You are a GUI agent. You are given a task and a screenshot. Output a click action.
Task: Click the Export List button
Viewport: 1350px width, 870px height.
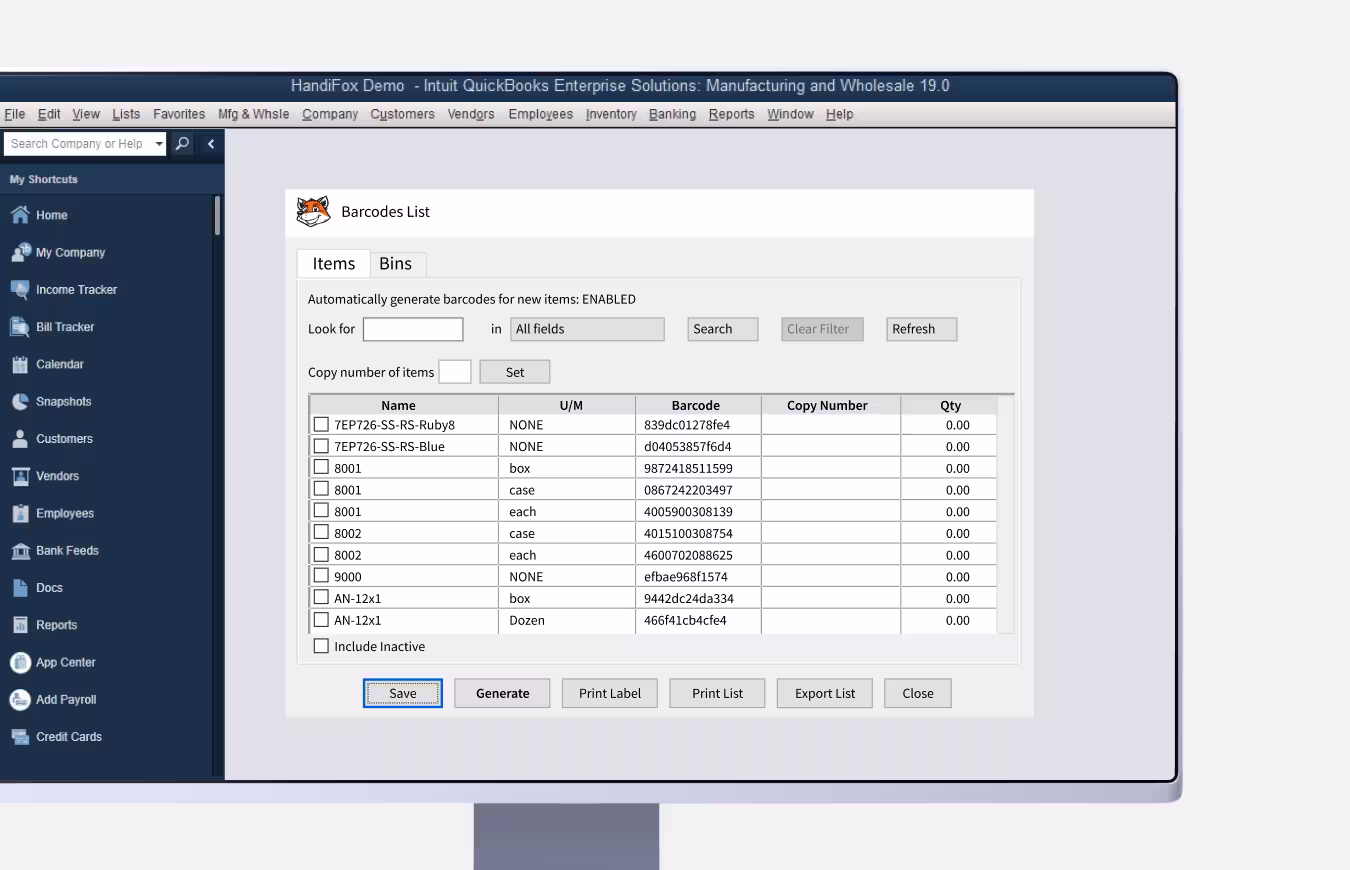[x=825, y=693]
